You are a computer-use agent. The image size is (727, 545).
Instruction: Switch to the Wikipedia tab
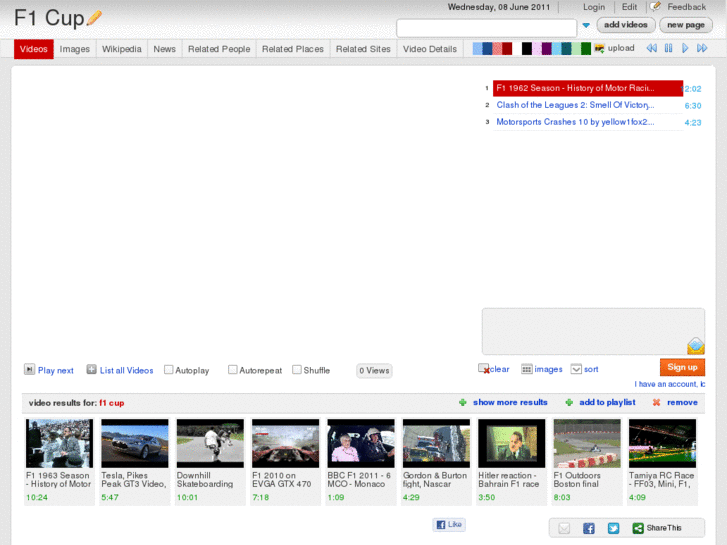click(x=121, y=49)
